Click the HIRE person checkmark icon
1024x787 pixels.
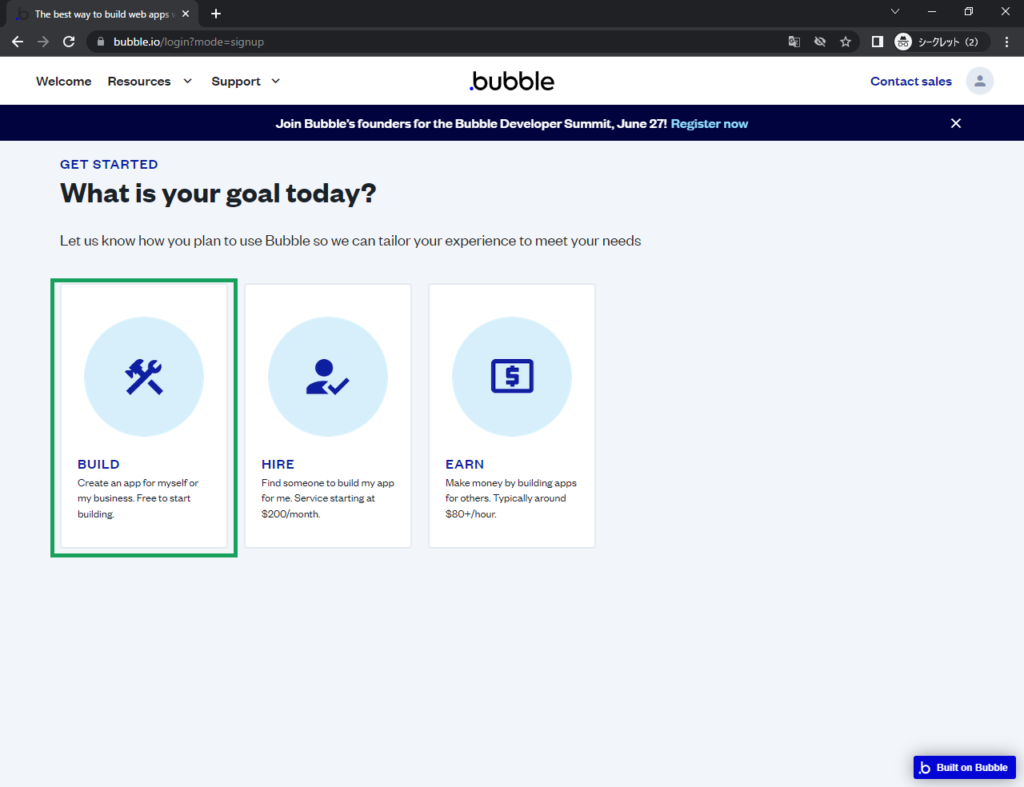pyautogui.click(x=327, y=376)
